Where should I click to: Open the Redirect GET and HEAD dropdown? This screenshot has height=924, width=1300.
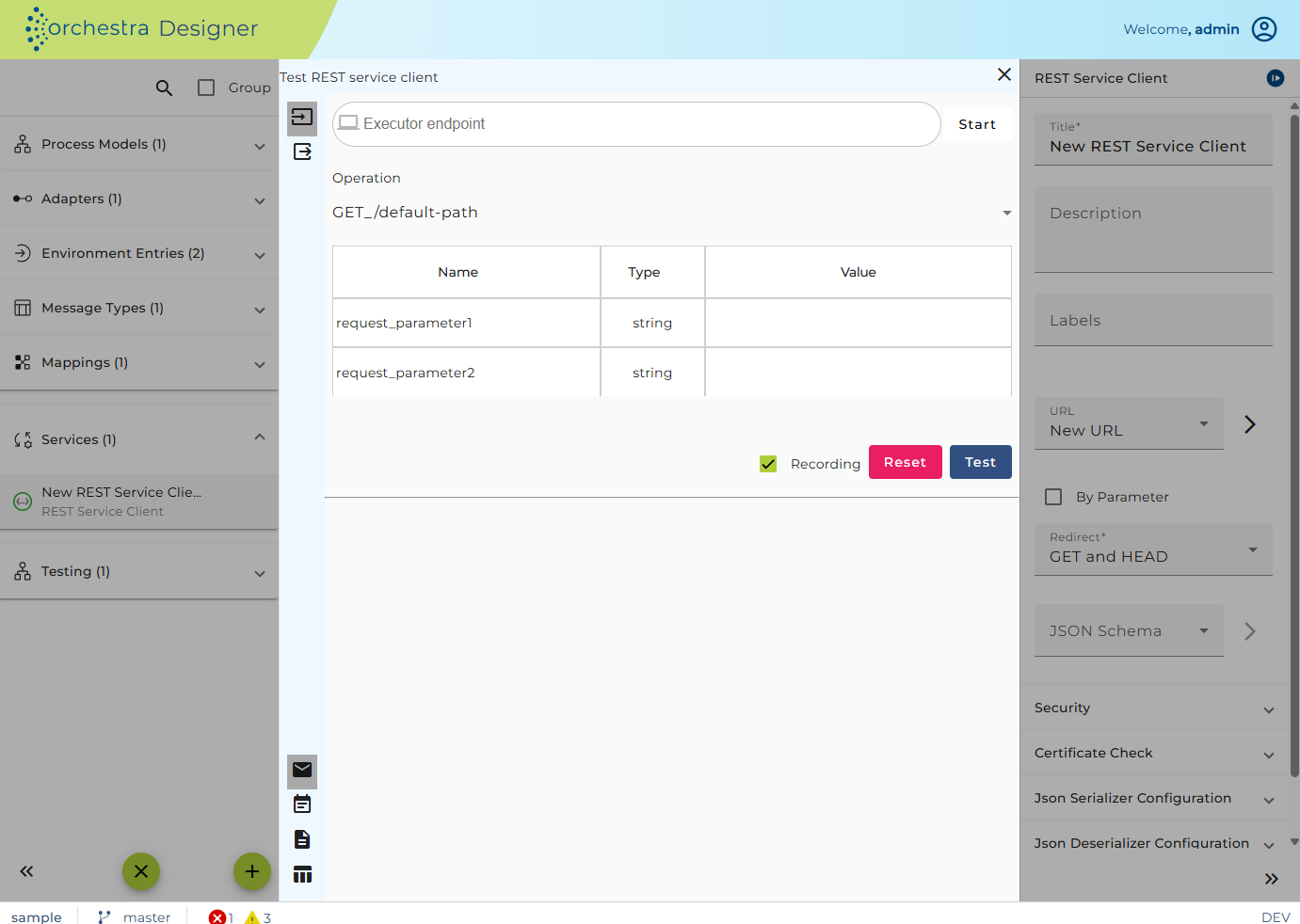pyautogui.click(x=1153, y=550)
